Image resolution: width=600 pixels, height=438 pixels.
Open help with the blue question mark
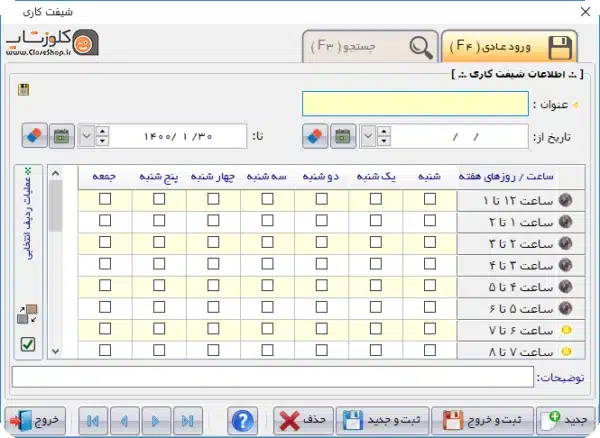[x=243, y=421]
